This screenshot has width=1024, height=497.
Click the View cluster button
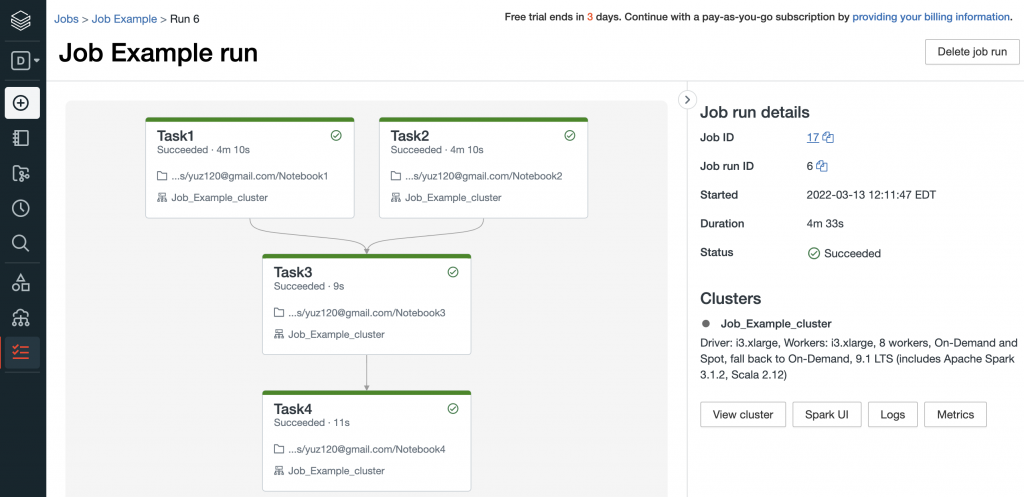point(743,415)
